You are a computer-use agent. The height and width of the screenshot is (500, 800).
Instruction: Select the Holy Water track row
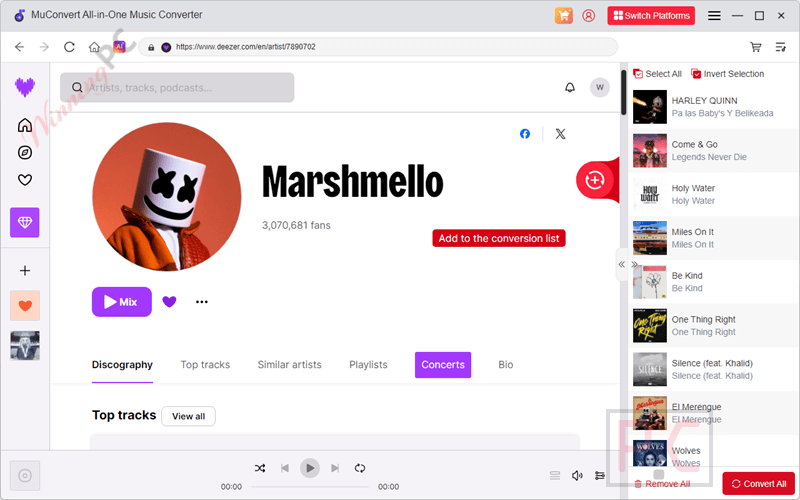(712, 194)
